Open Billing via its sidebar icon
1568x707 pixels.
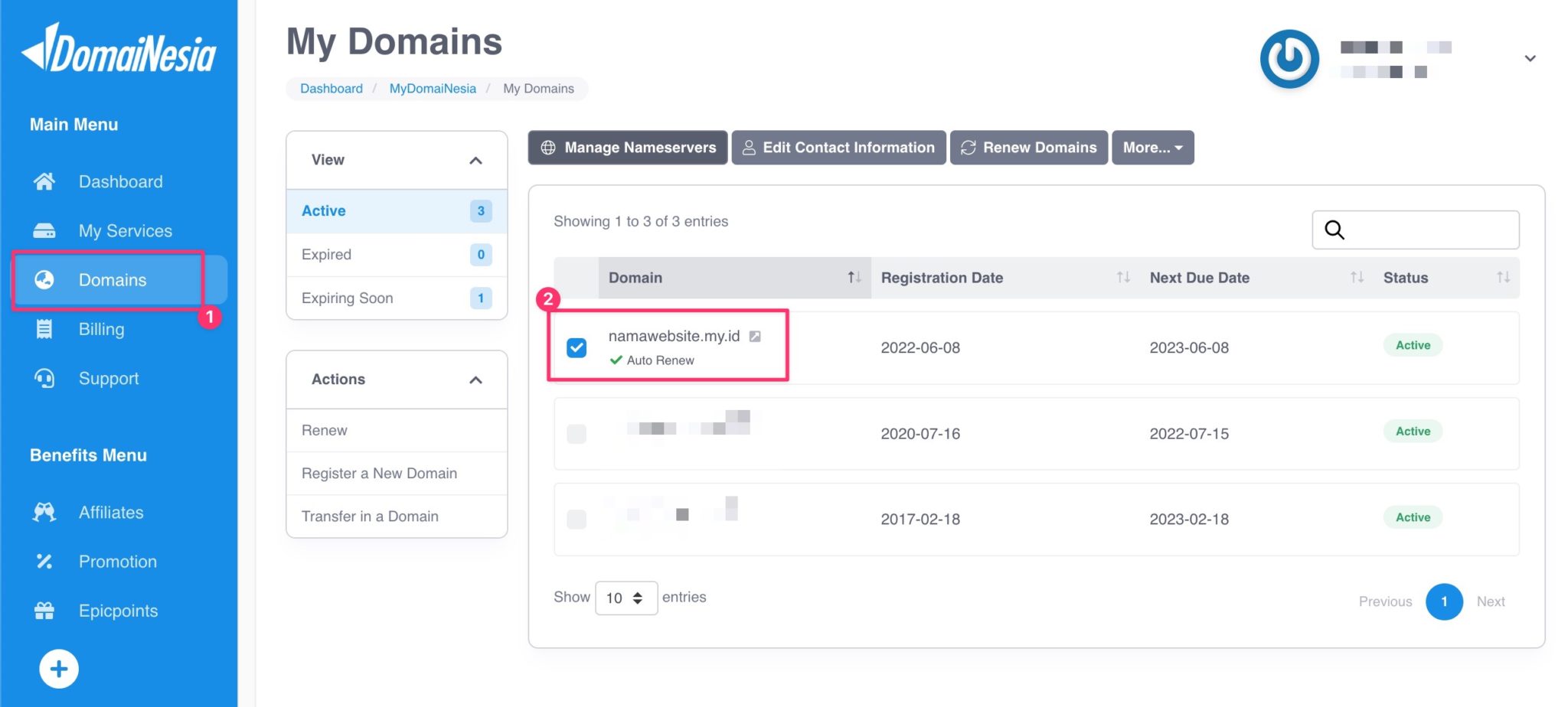click(x=44, y=329)
